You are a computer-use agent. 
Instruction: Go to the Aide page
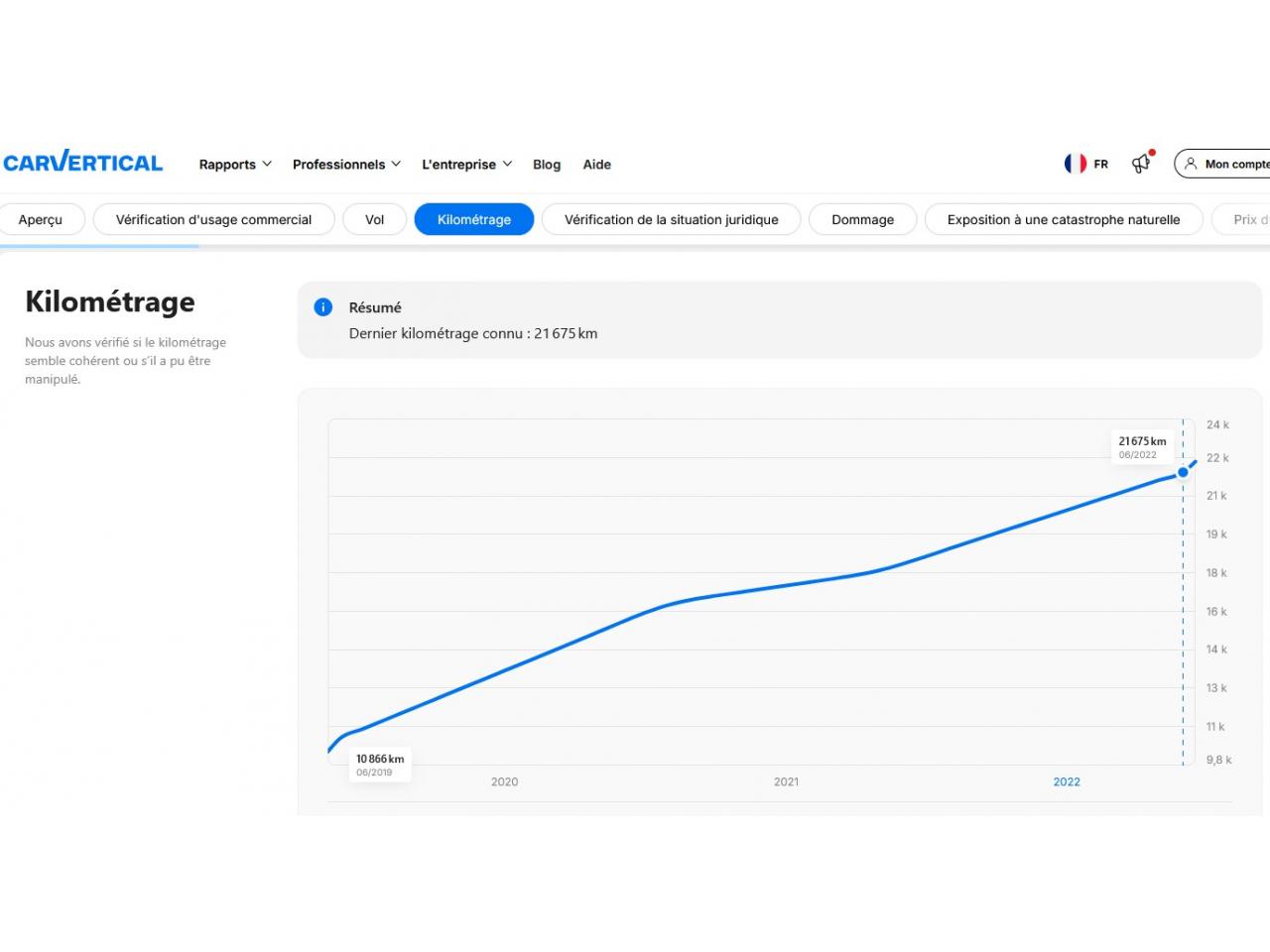point(597,165)
